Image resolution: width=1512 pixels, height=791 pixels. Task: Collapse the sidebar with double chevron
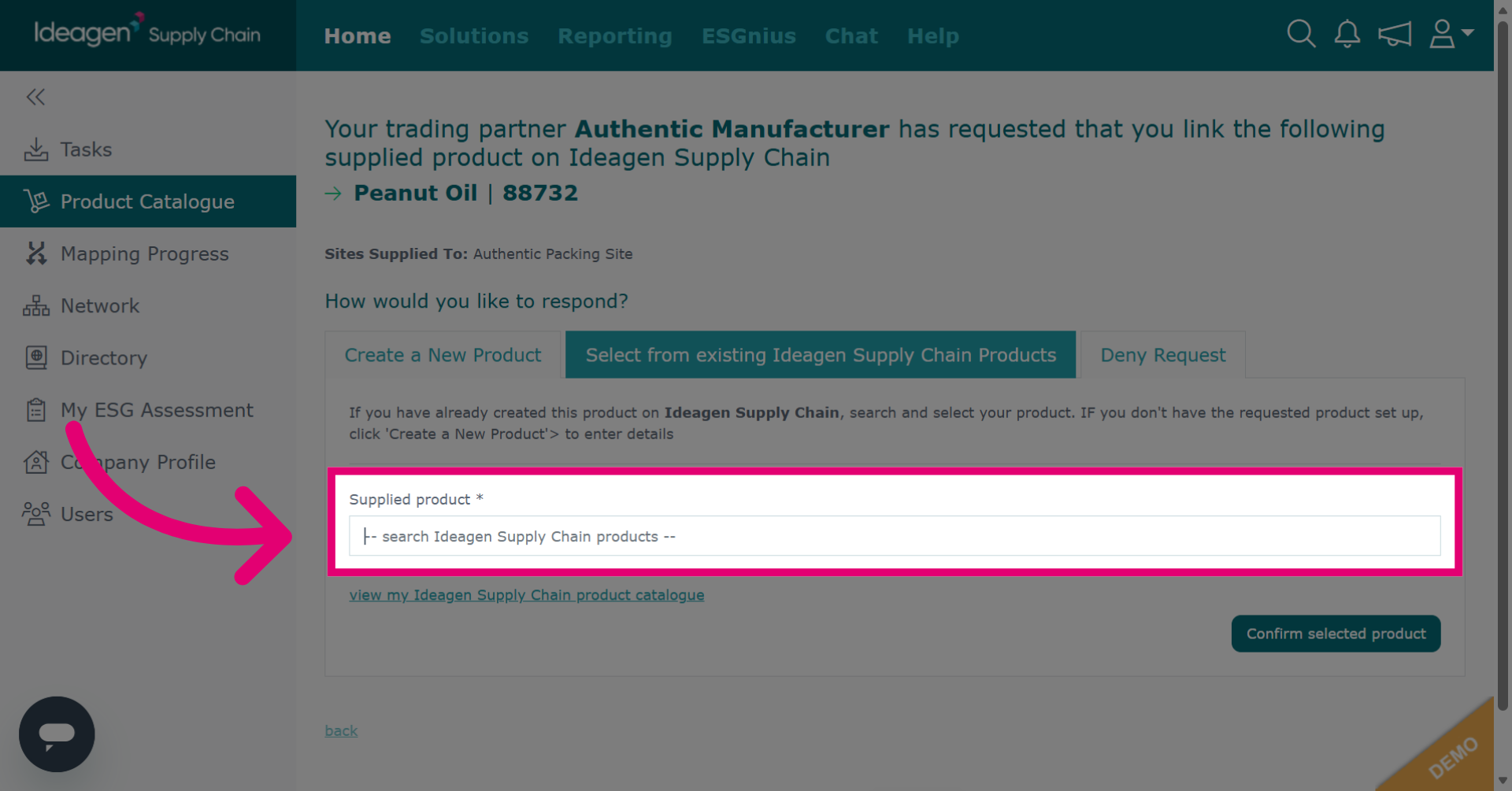coord(35,97)
